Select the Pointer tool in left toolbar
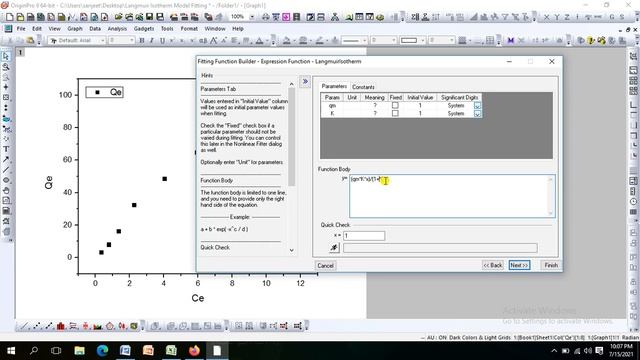 [x=6, y=56]
